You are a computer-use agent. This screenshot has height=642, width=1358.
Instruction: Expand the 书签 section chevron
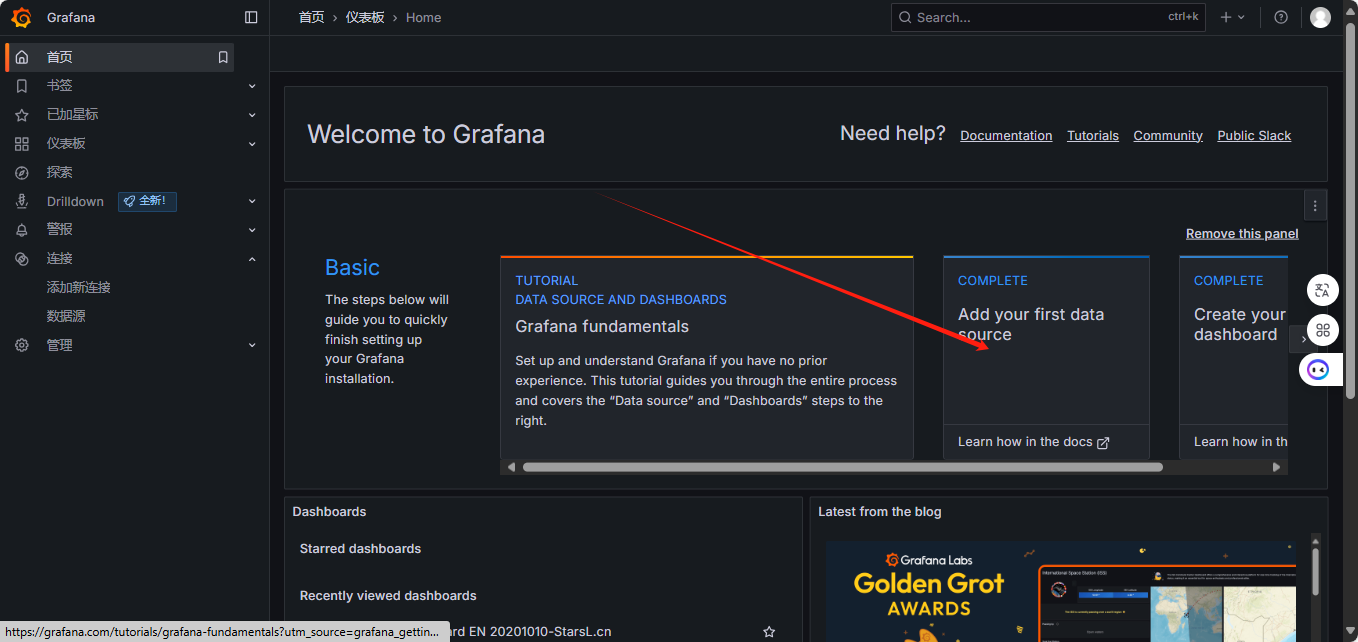[252, 86]
